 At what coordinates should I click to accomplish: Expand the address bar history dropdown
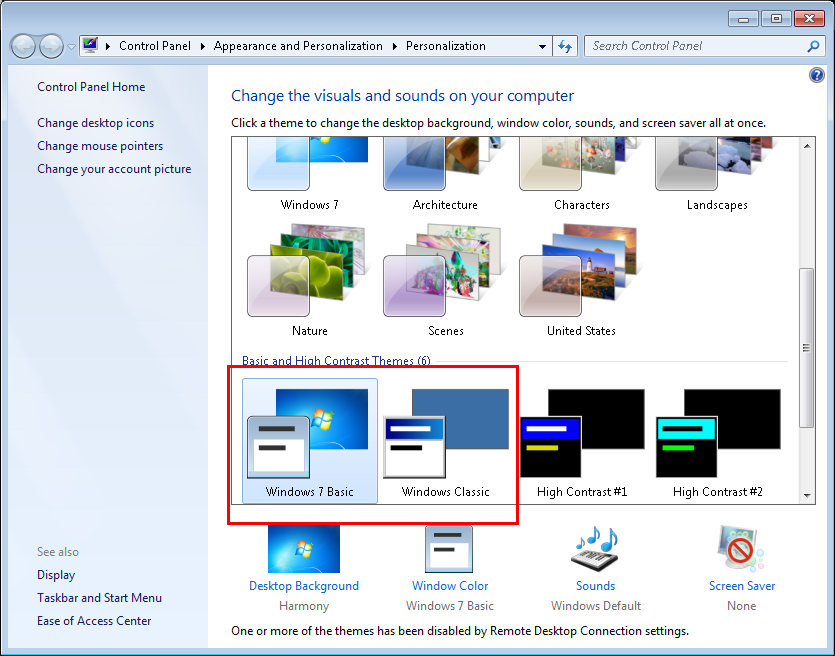[x=542, y=46]
